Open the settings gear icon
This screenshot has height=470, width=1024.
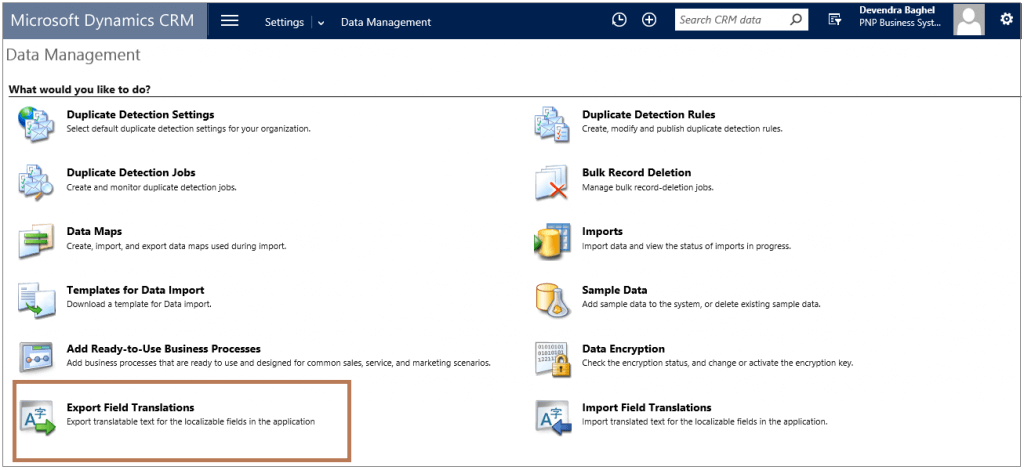click(x=1006, y=20)
